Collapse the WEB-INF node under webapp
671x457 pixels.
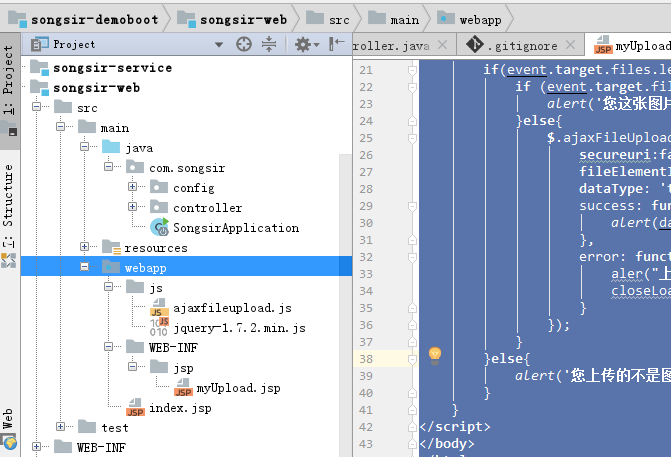point(108,346)
